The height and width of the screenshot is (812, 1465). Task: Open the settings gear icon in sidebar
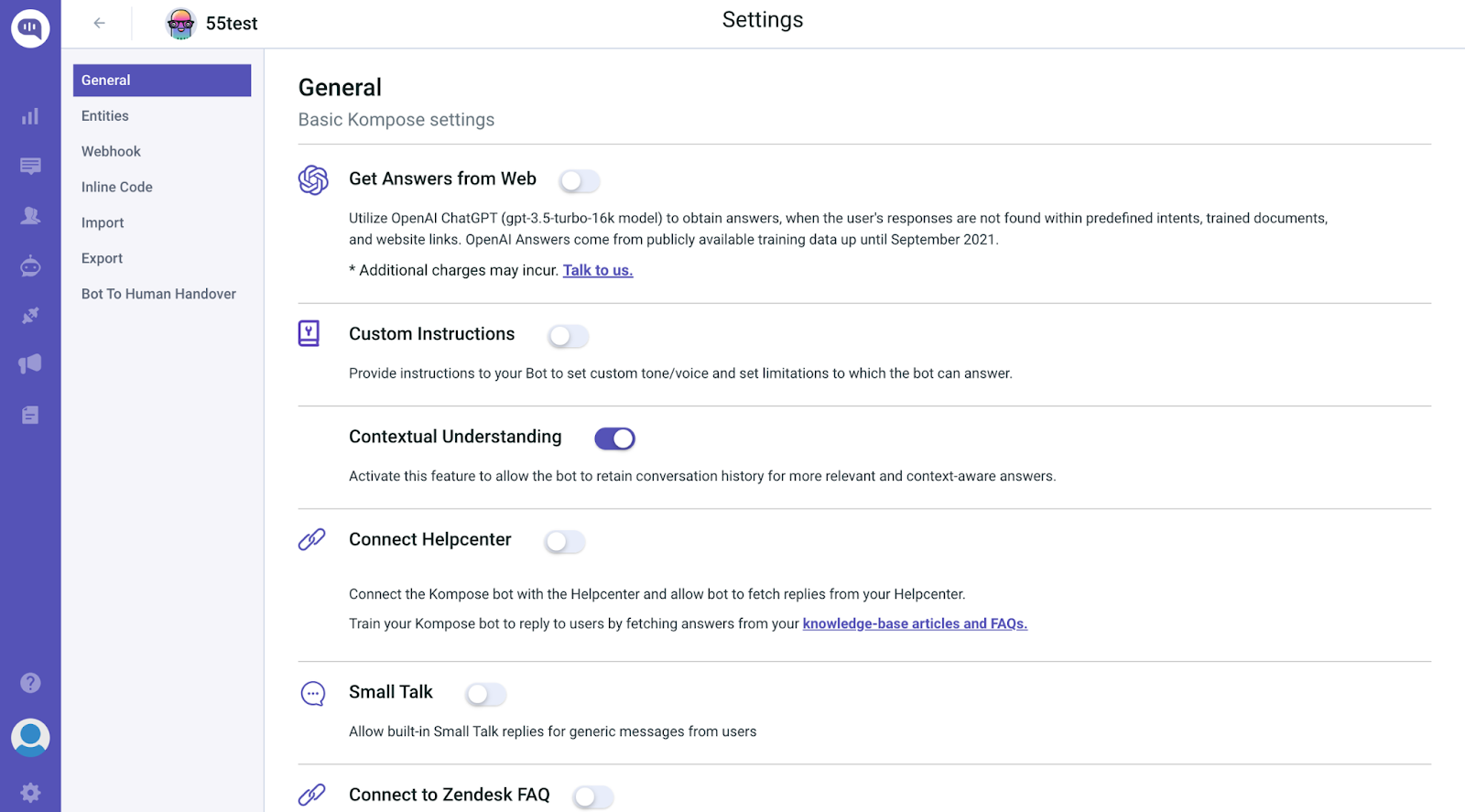click(30, 792)
